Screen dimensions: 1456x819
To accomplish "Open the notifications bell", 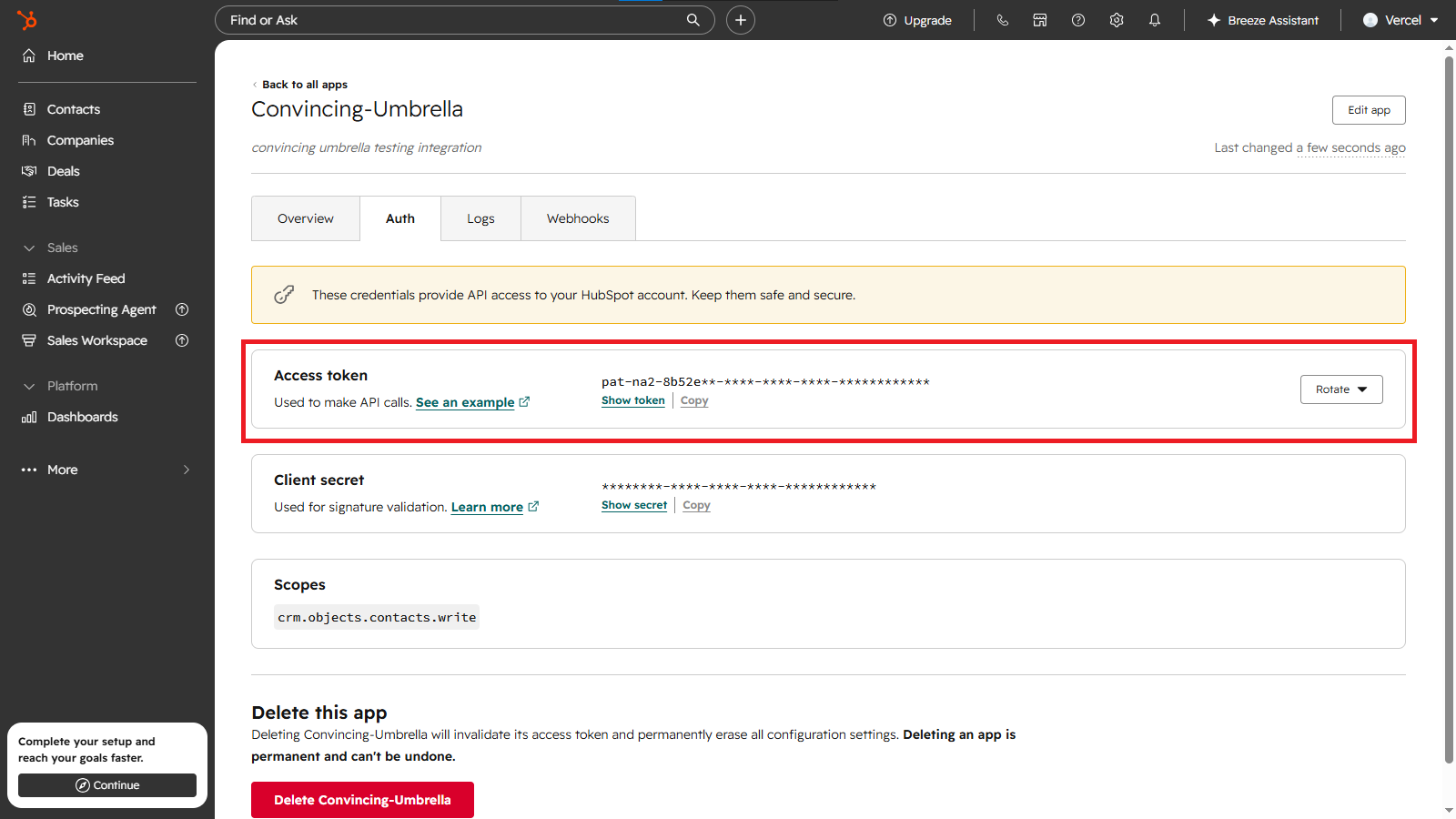I will [x=1155, y=20].
